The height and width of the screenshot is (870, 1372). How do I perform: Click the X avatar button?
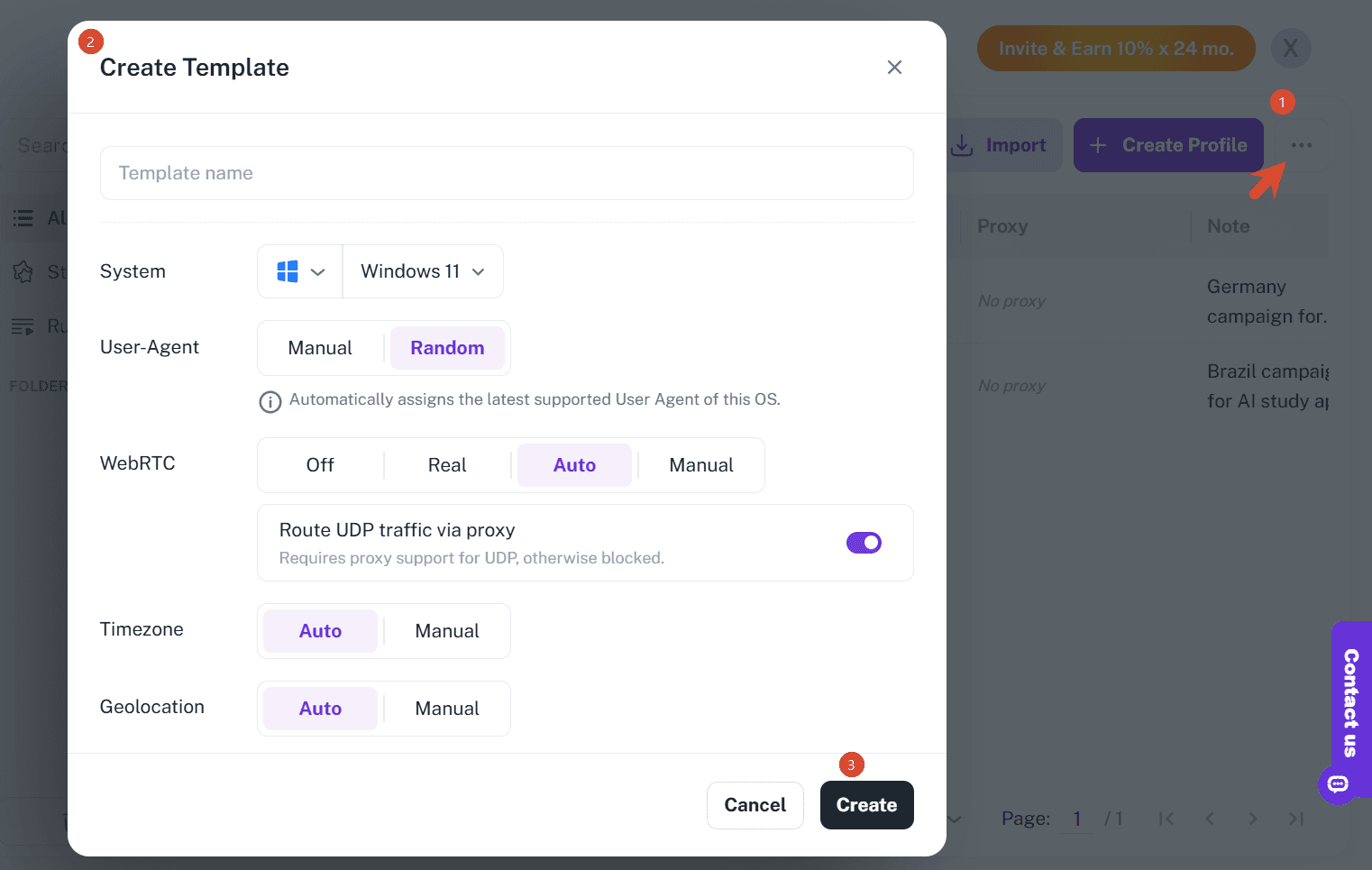1291,48
